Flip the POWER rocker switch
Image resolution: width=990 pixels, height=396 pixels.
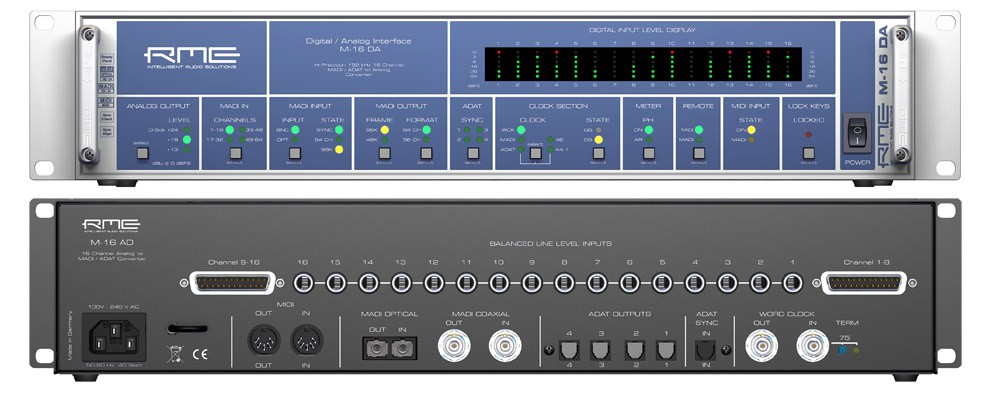tap(856, 133)
